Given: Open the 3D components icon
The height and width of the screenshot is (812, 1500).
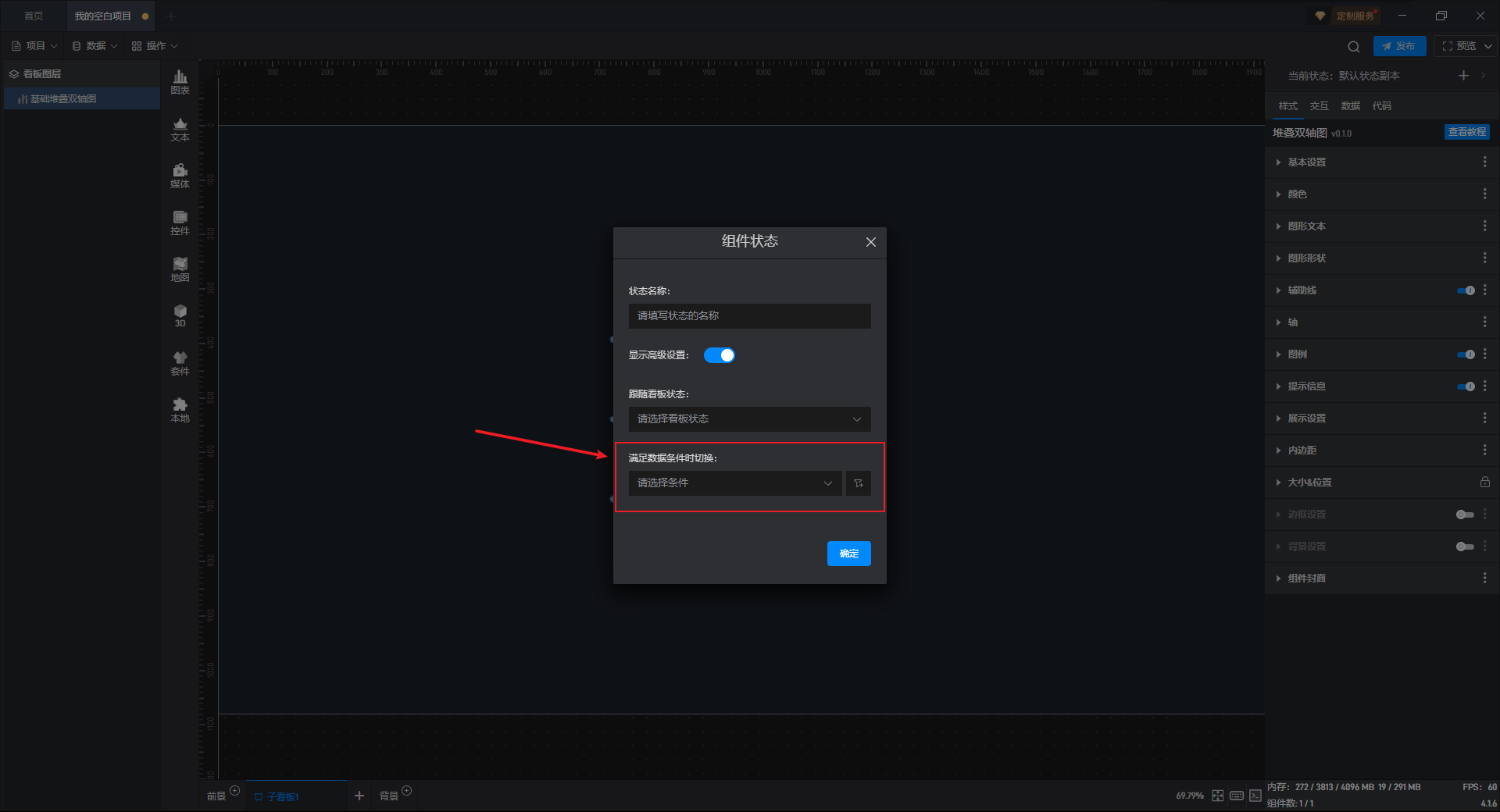Looking at the screenshot, I should 180,315.
